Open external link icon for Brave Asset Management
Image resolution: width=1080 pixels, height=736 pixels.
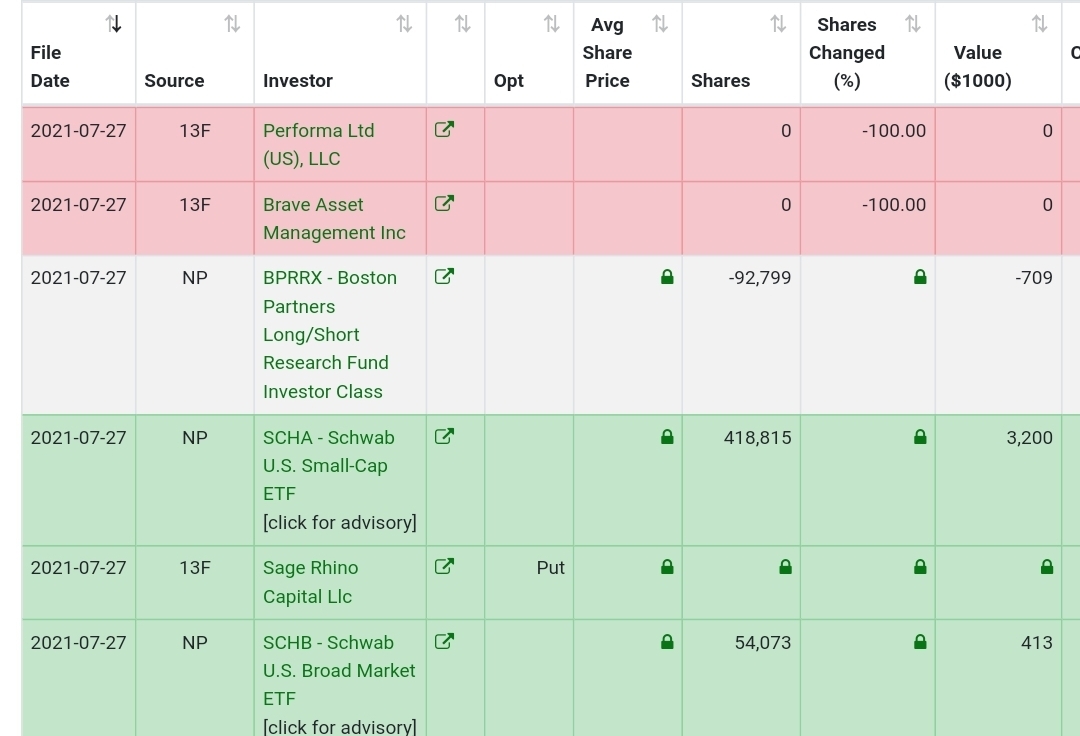coord(444,204)
